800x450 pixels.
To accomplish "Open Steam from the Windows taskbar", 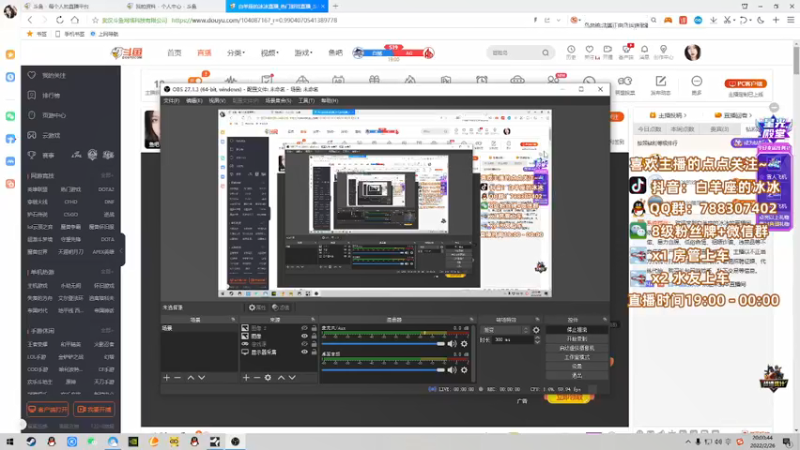I will click(31, 441).
